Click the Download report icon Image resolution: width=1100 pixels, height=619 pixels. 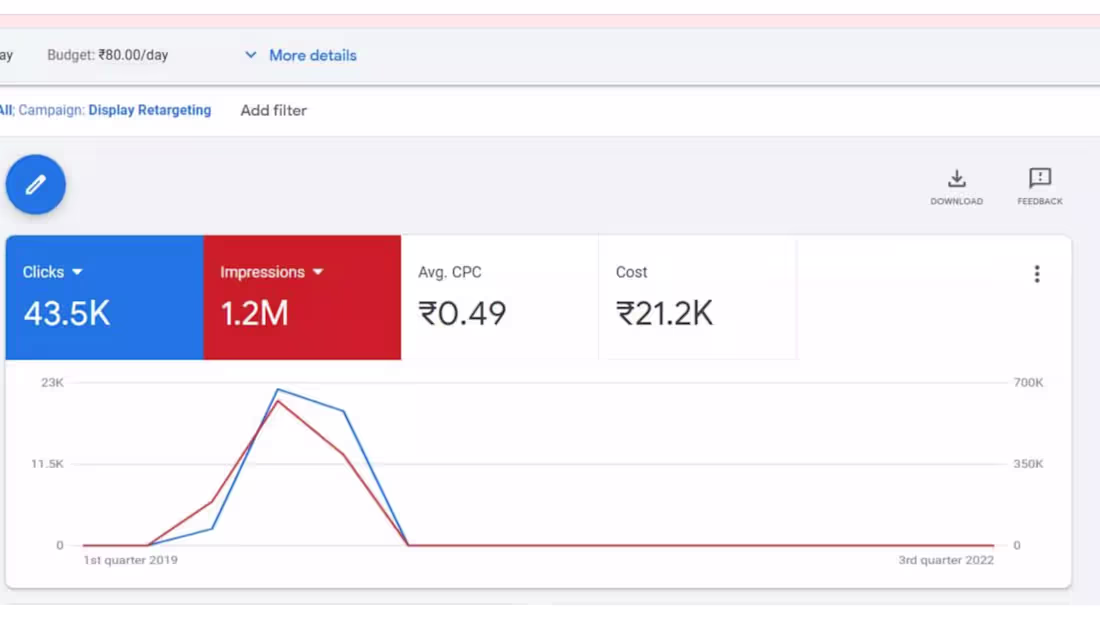click(956, 185)
